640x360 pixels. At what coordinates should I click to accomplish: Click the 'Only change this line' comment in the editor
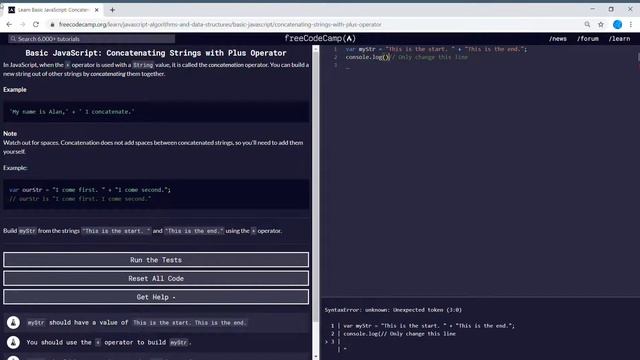click(430, 57)
